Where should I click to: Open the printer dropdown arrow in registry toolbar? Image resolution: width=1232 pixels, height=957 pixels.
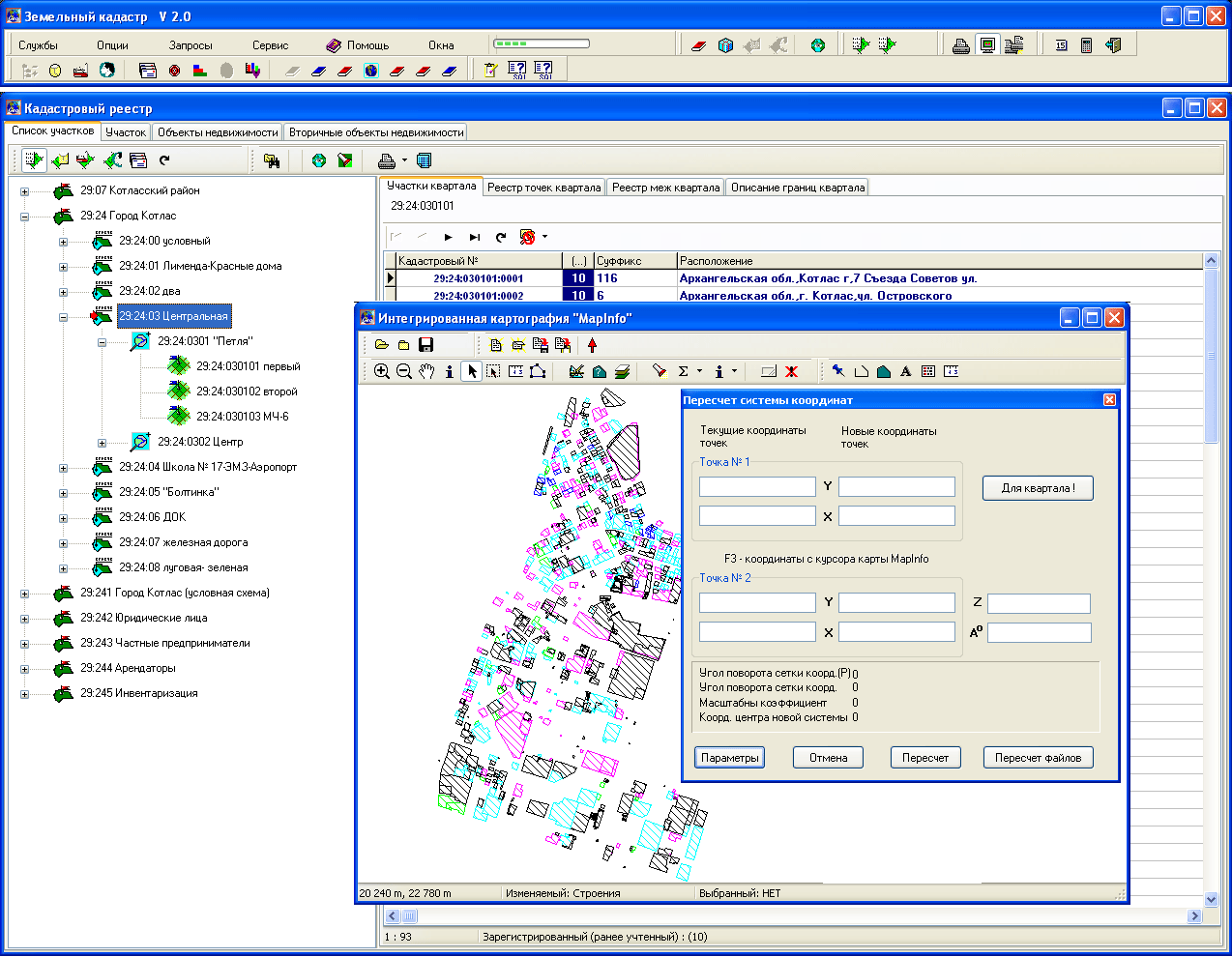[404, 160]
